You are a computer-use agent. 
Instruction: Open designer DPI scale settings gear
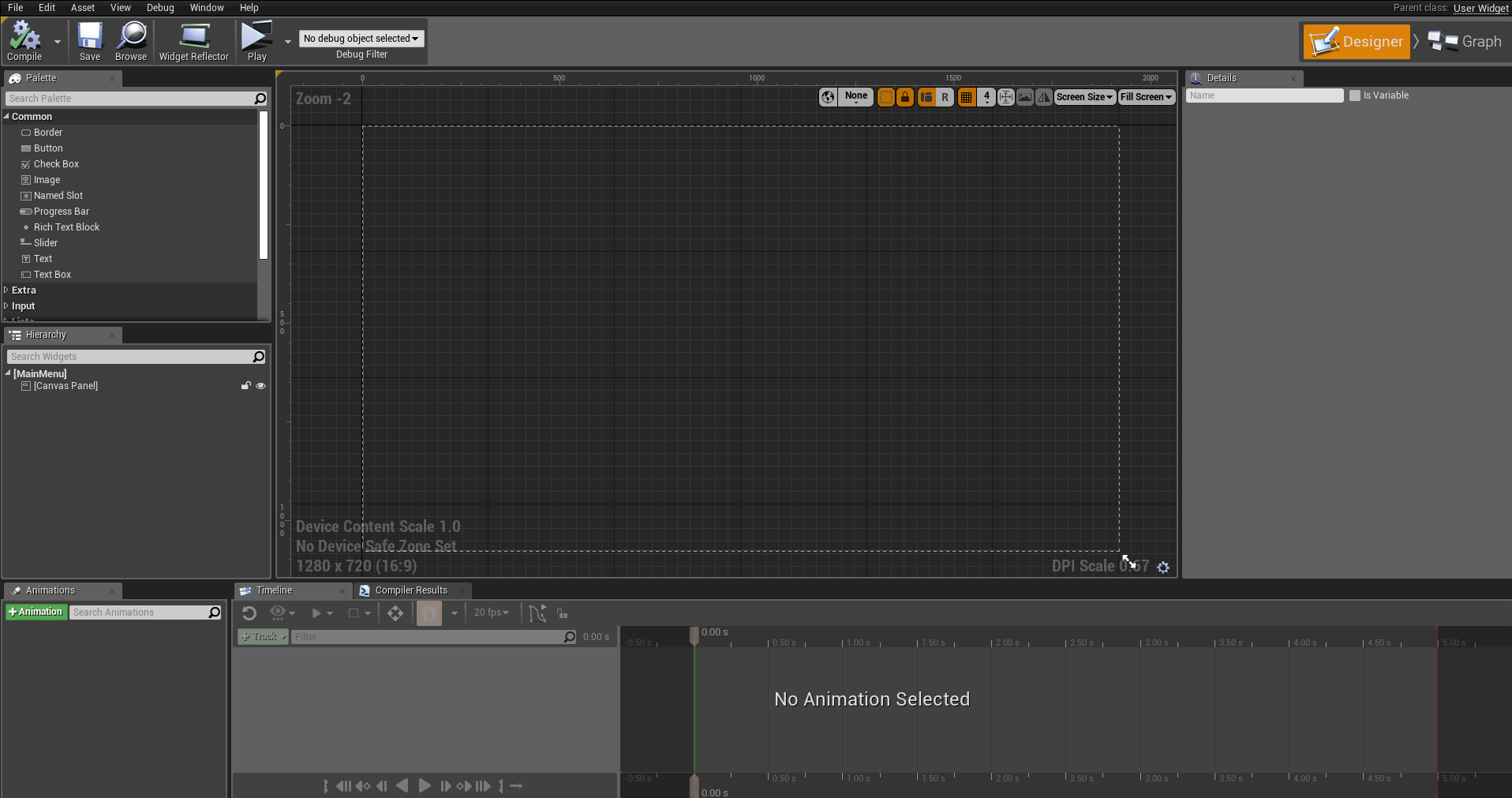point(1163,567)
